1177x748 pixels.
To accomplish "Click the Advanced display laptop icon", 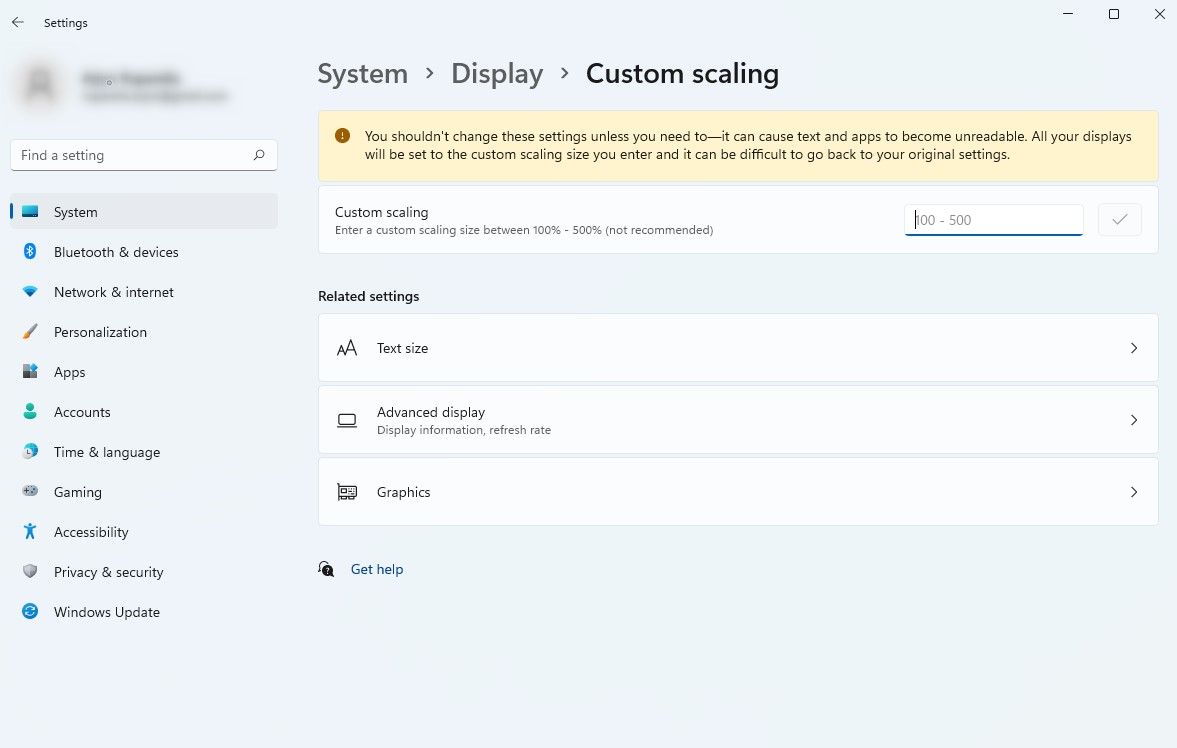I will 347,420.
